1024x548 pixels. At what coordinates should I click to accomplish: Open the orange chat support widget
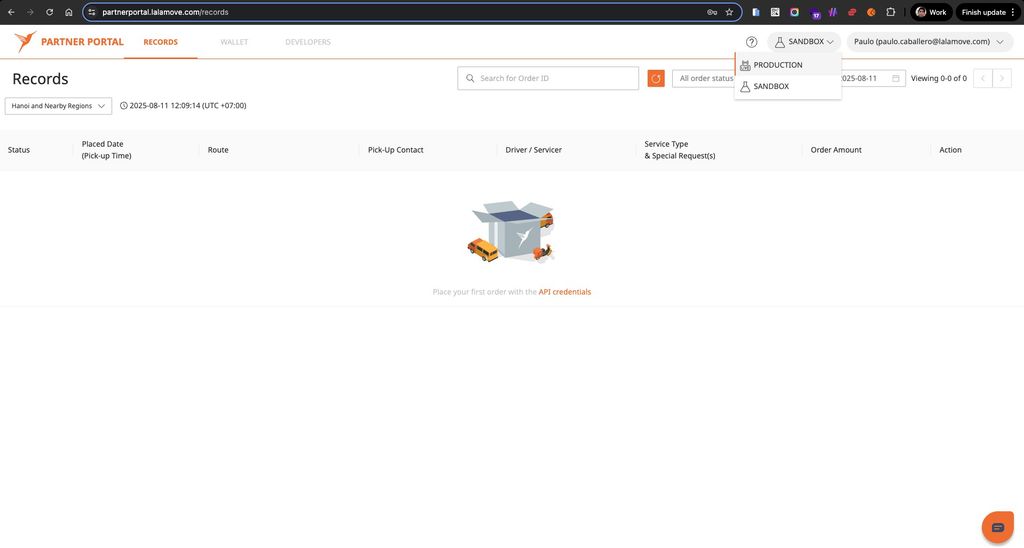coord(997,527)
